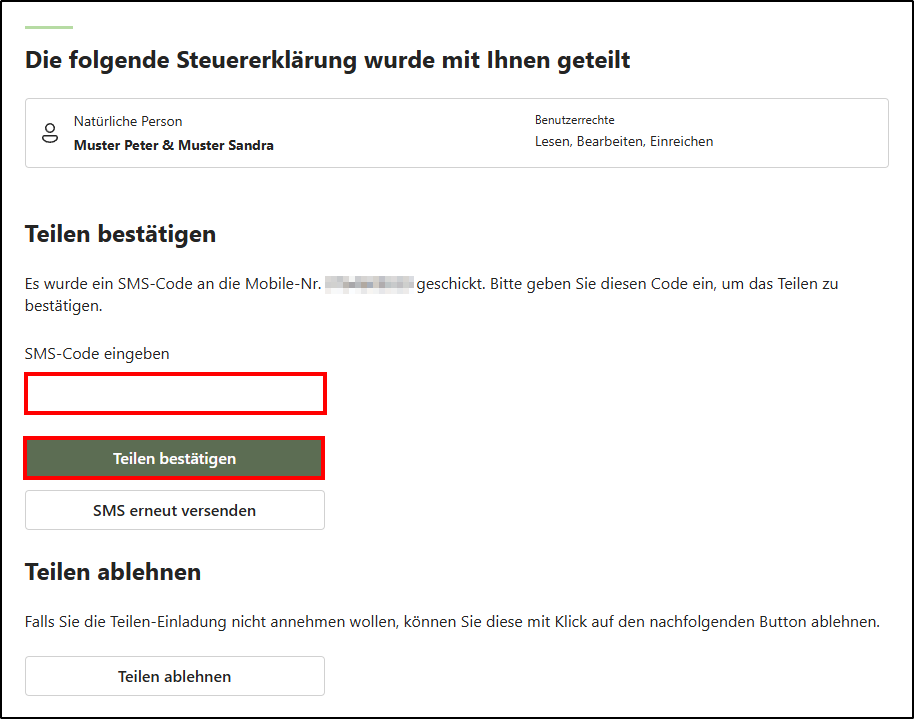Click the text Es wurde ein SMS-Code
This screenshot has width=914, height=719.
coord(110,284)
